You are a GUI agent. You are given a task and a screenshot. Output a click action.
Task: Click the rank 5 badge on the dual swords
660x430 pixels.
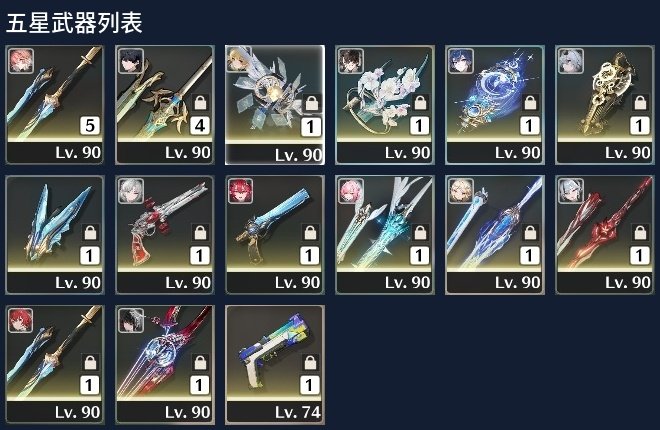(x=90, y=126)
